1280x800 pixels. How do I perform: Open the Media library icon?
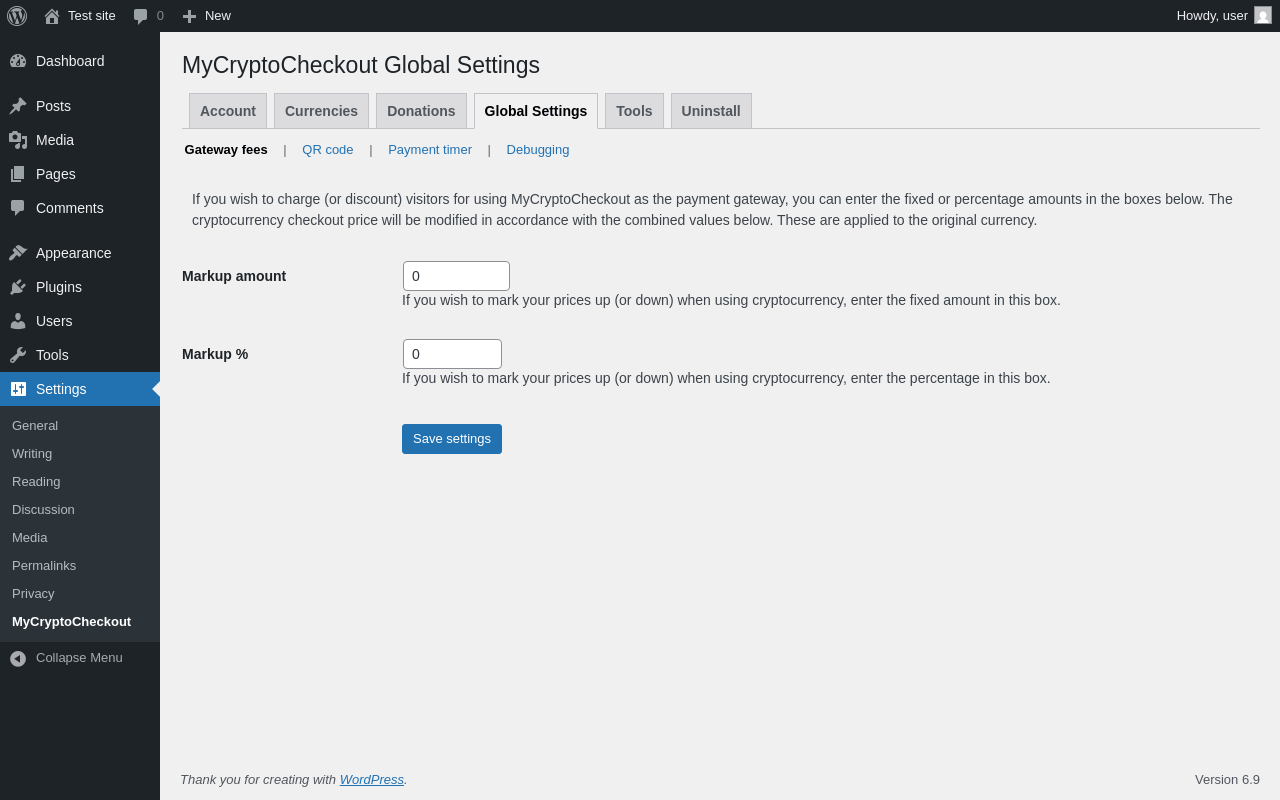pos(18,140)
